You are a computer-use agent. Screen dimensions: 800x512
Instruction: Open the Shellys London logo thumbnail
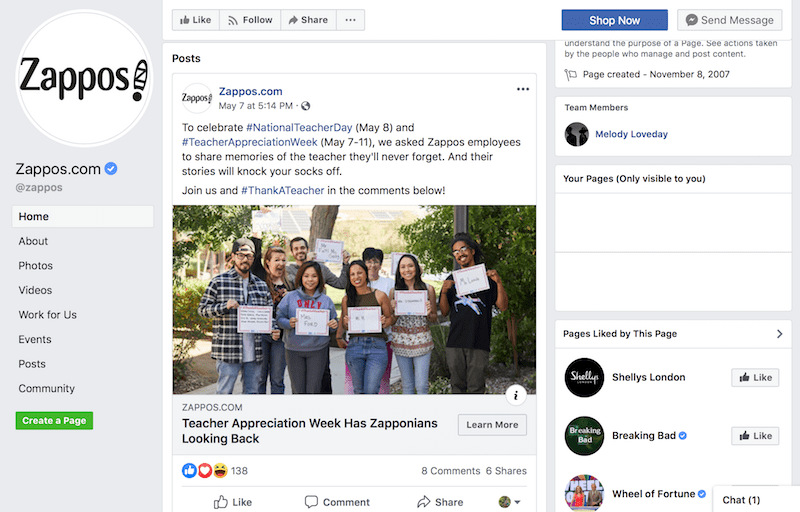(x=584, y=377)
